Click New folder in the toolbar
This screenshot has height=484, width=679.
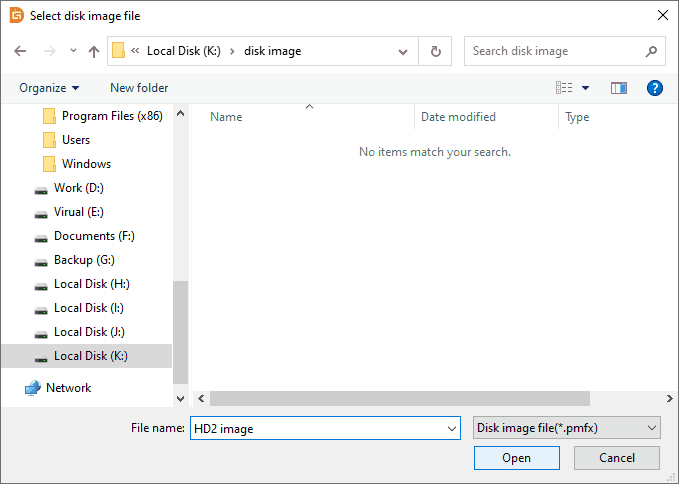[x=139, y=88]
